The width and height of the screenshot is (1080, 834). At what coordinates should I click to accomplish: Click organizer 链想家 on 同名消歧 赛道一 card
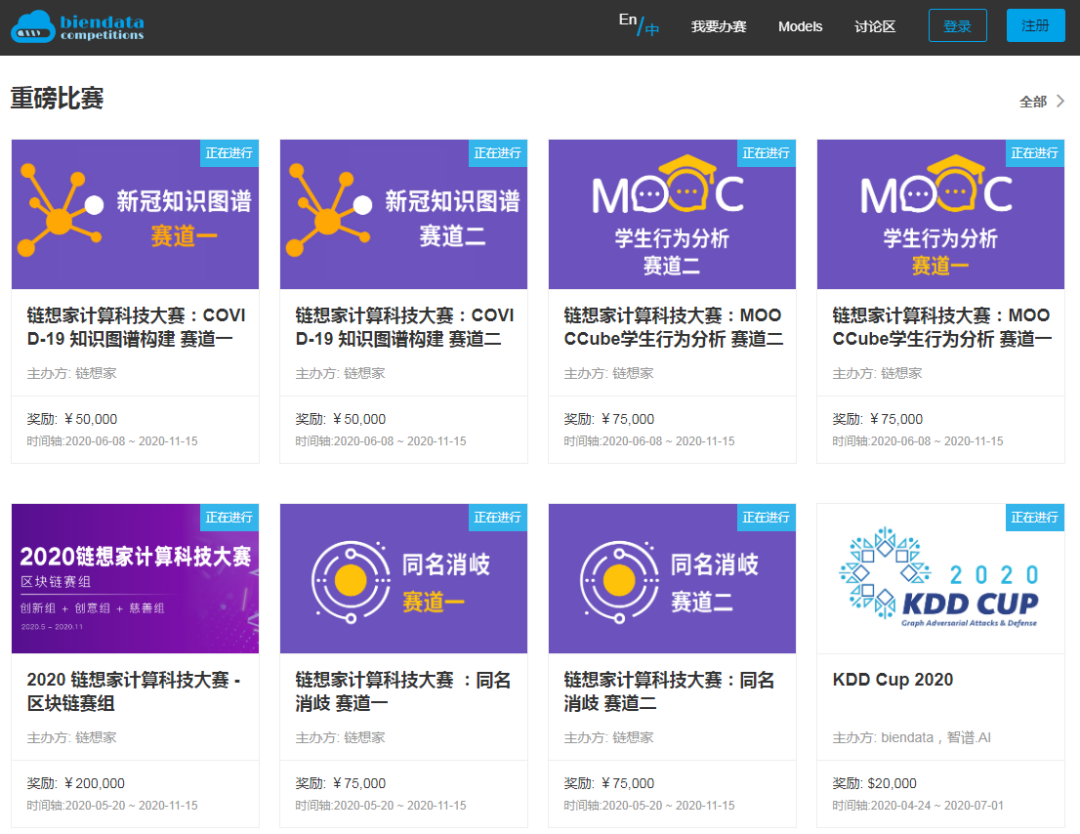click(364, 738)
